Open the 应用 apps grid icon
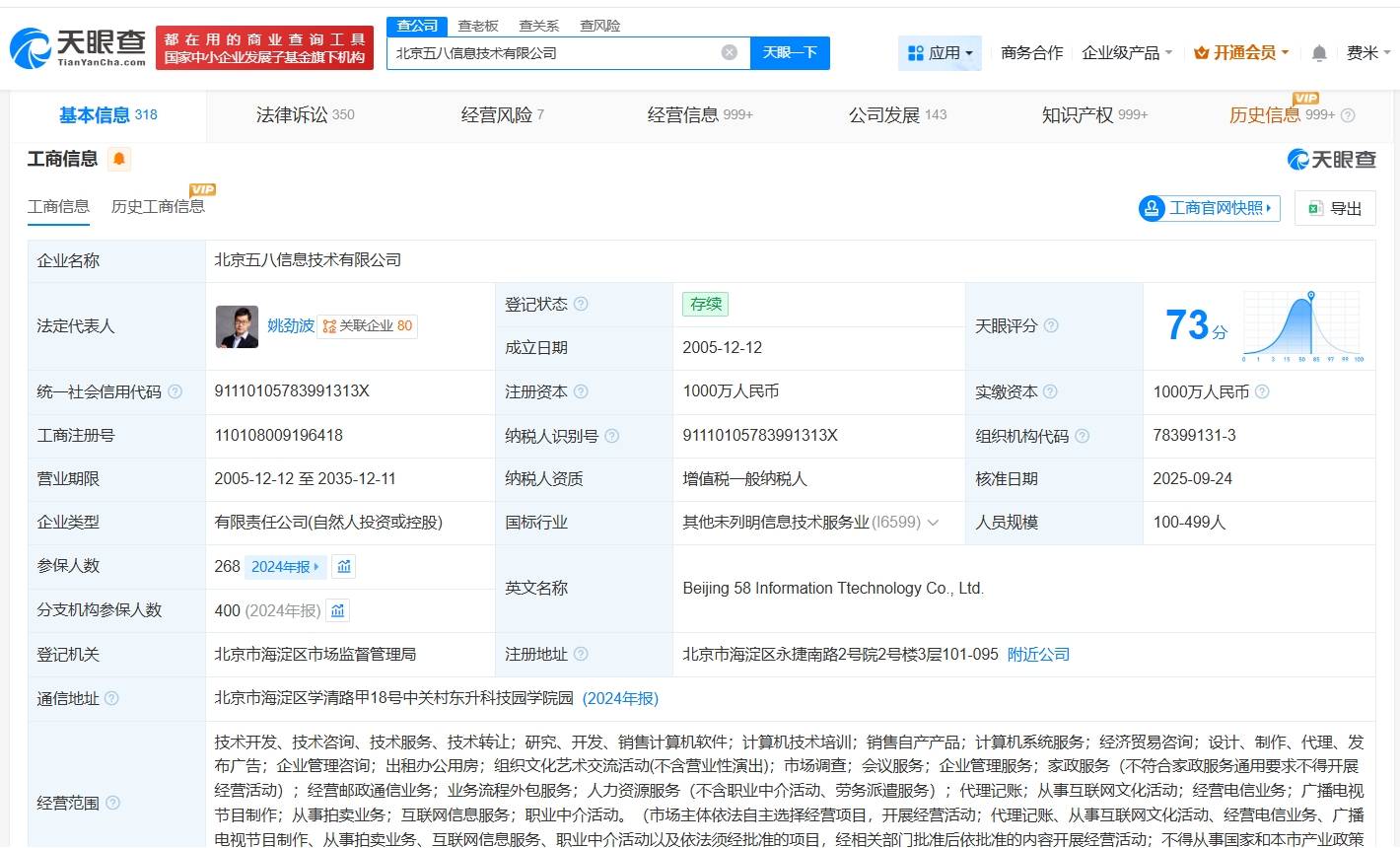Image resolution: width=1400 pixels, height=848 pixels. (914, 52)
